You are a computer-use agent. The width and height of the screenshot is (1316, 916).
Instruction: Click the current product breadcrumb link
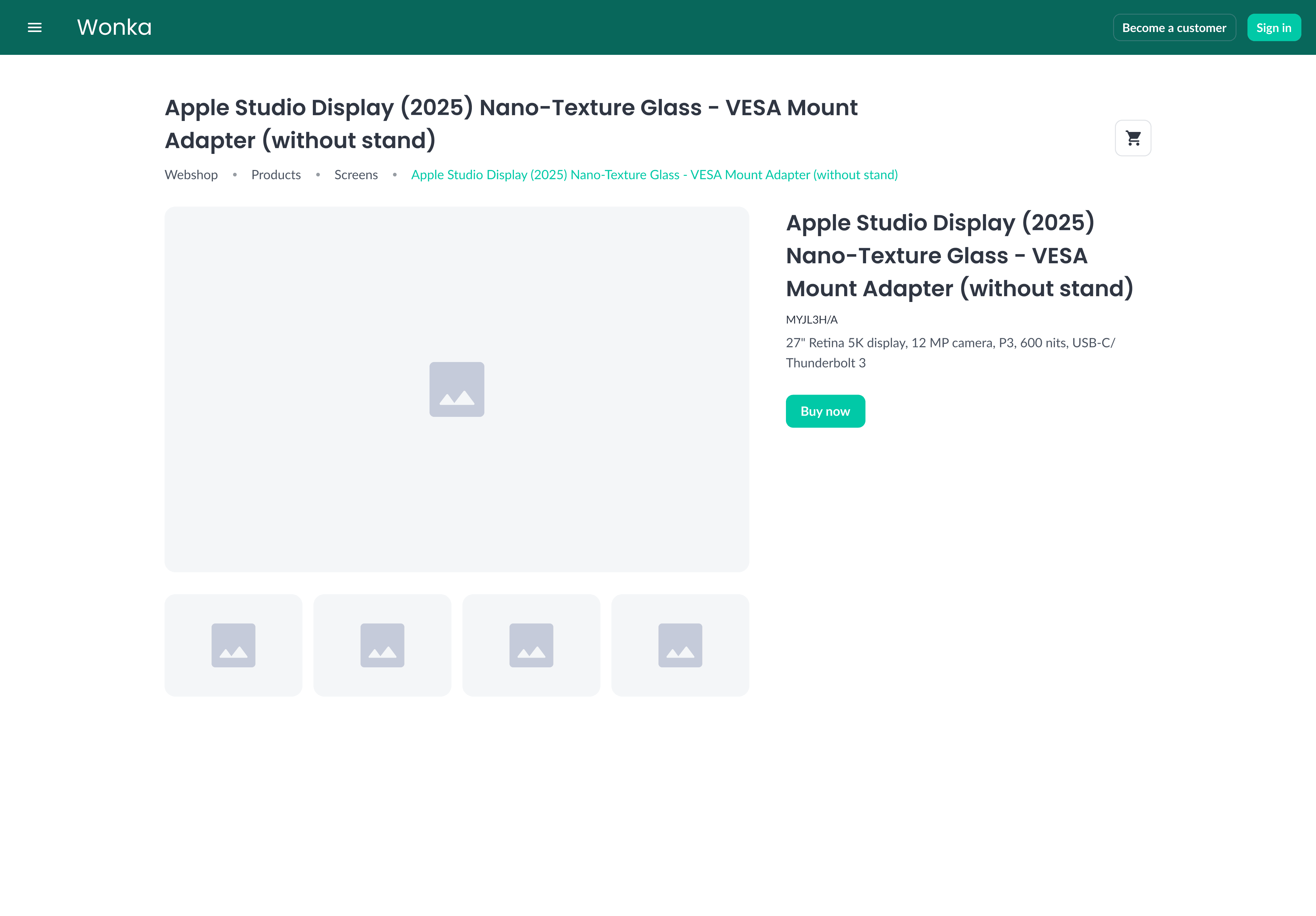point(654,175)
